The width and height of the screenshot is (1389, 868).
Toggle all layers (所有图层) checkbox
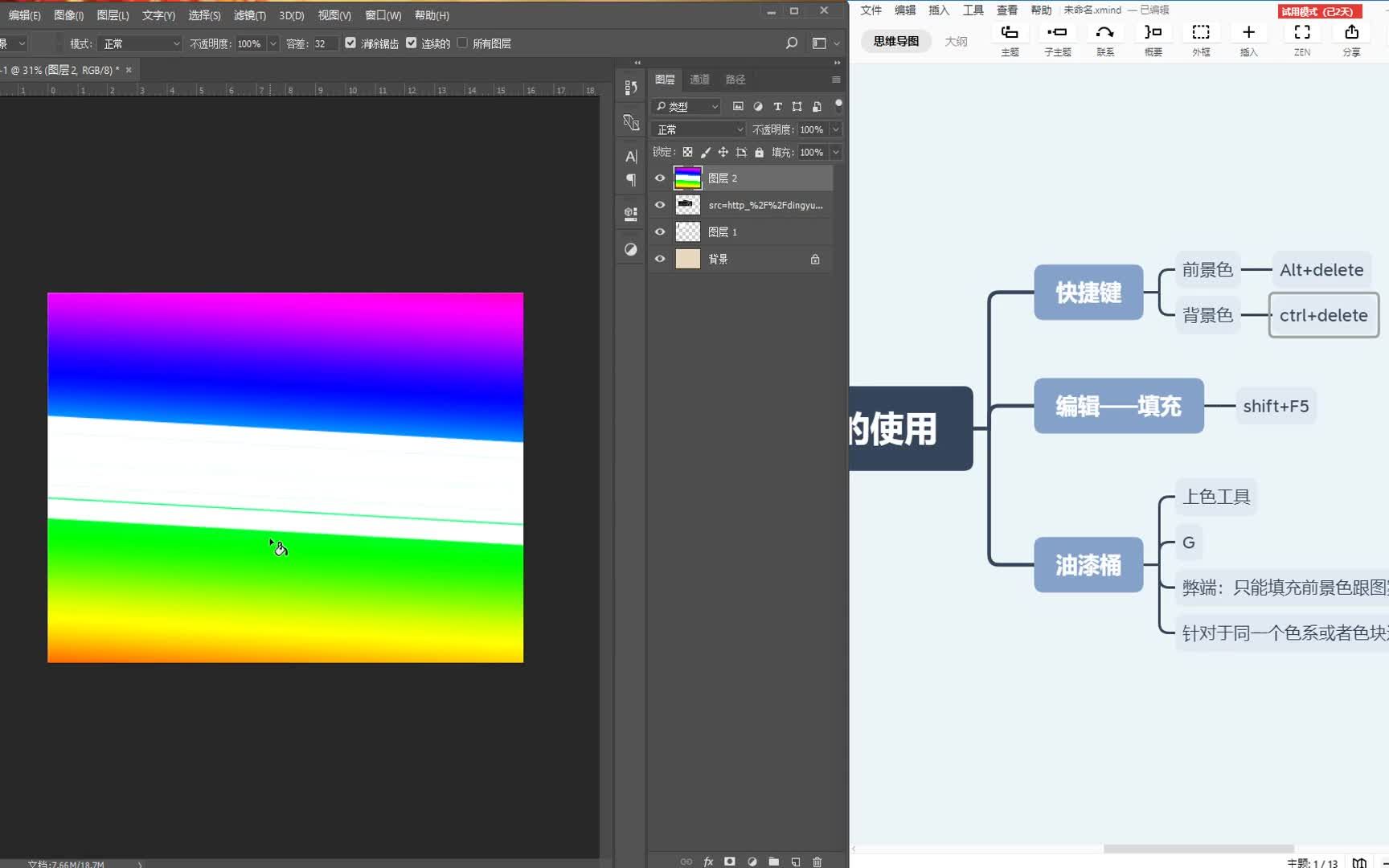click(x=462, y=43)
